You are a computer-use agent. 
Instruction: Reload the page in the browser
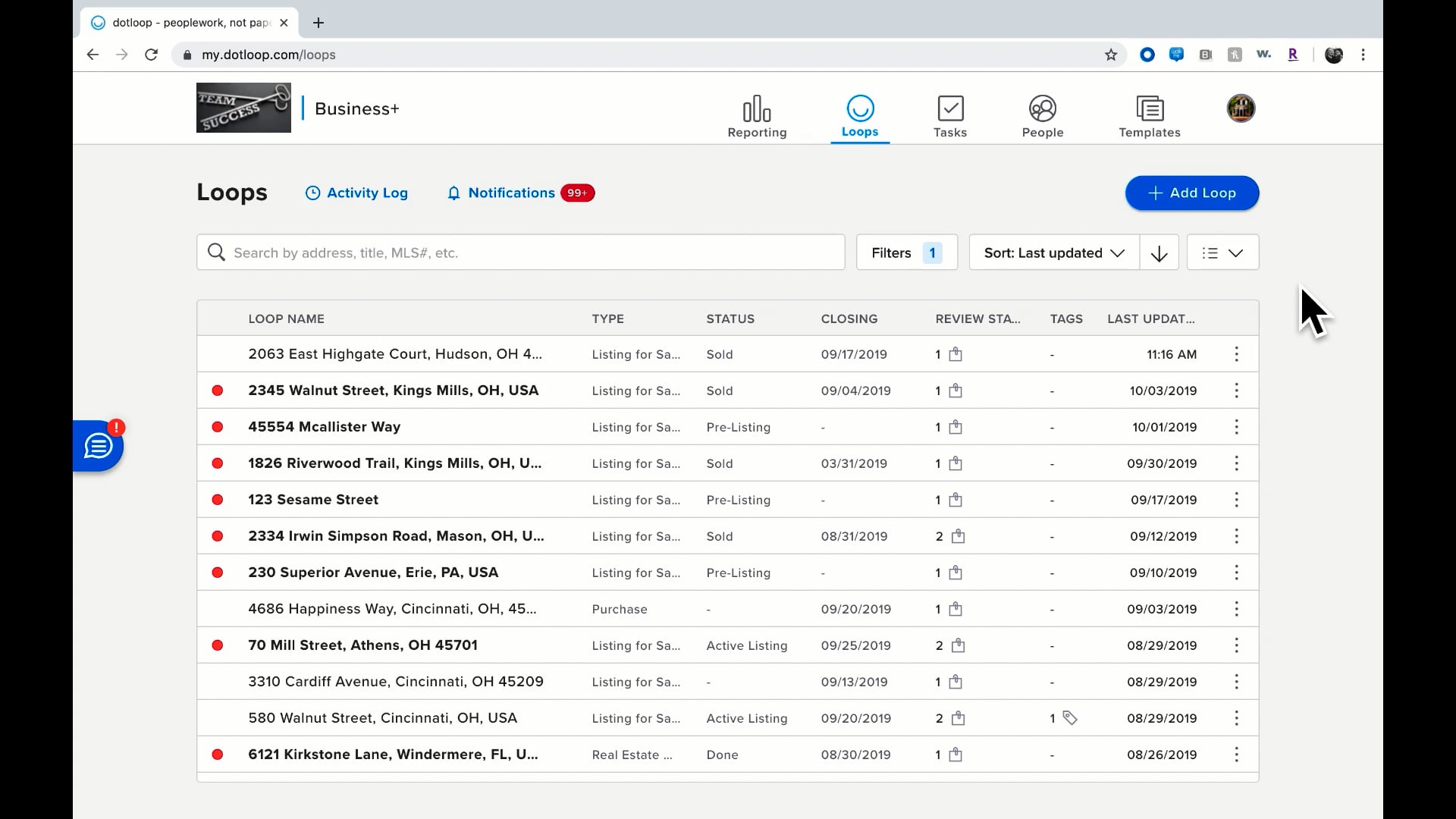pyautogui.click(x=151, y=55)
